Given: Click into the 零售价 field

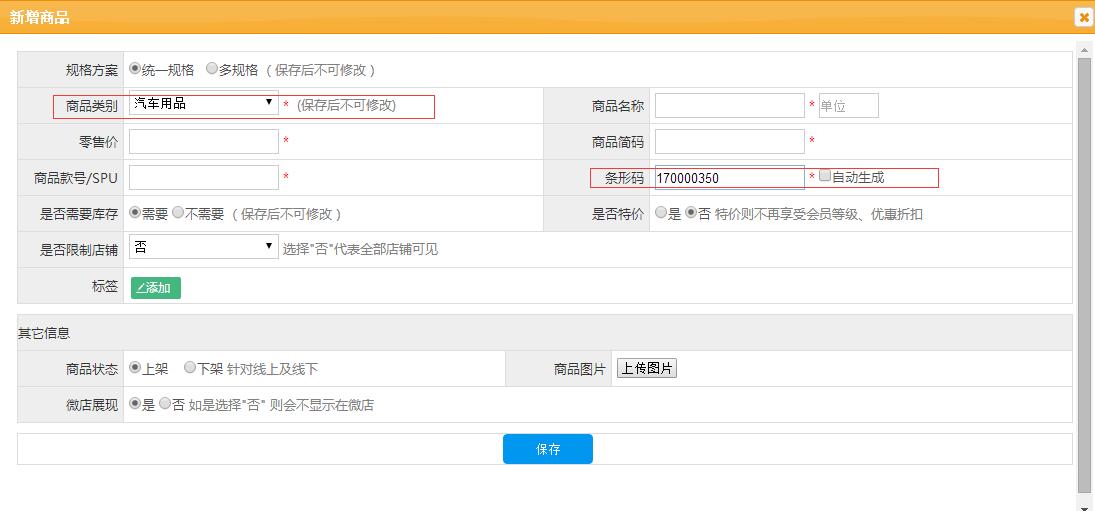Looking at the screenshot, I should pyautogui.click(x=204, y=142).
